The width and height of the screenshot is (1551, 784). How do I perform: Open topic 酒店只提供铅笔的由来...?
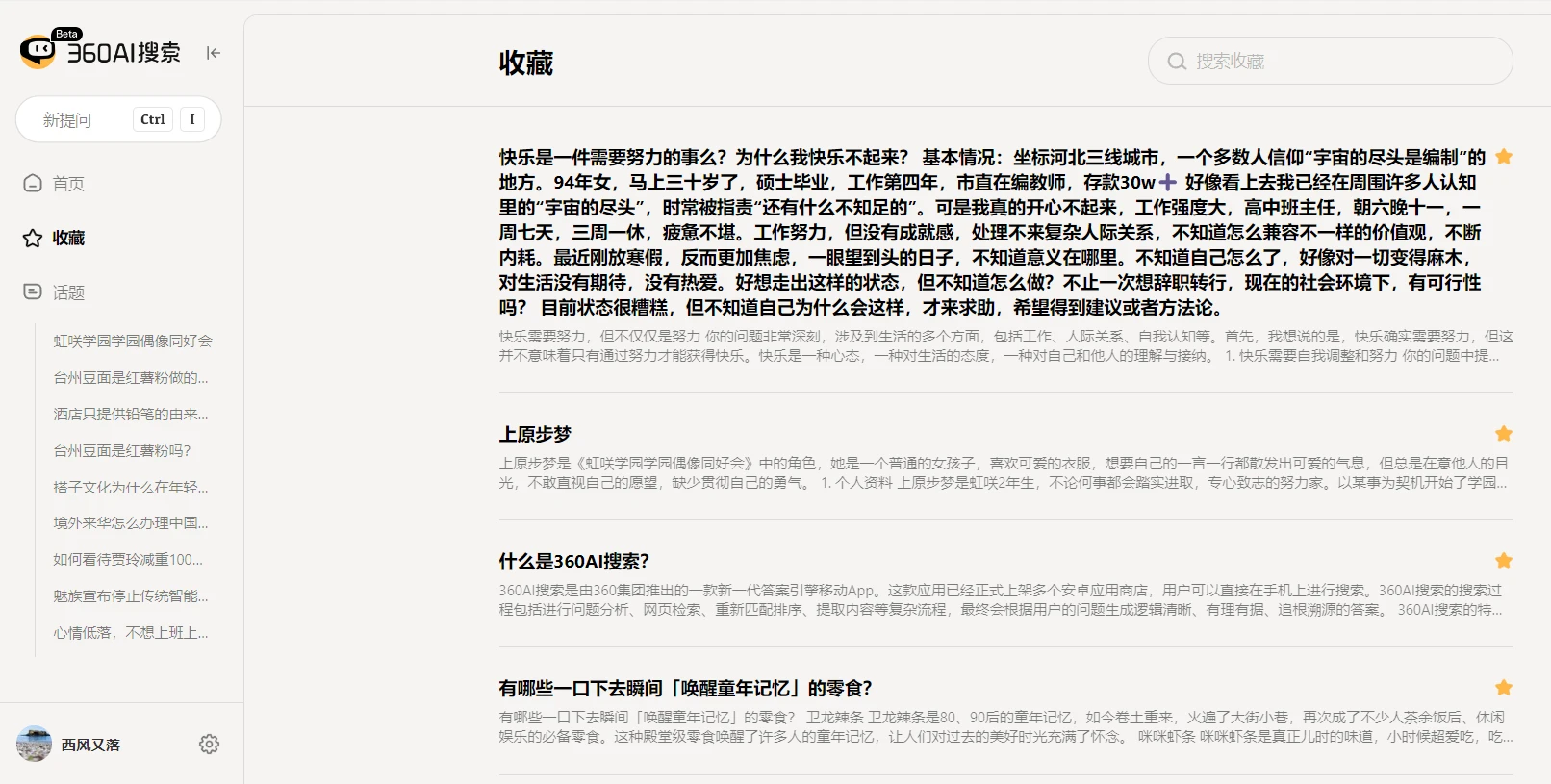click(x=131, y=414)
